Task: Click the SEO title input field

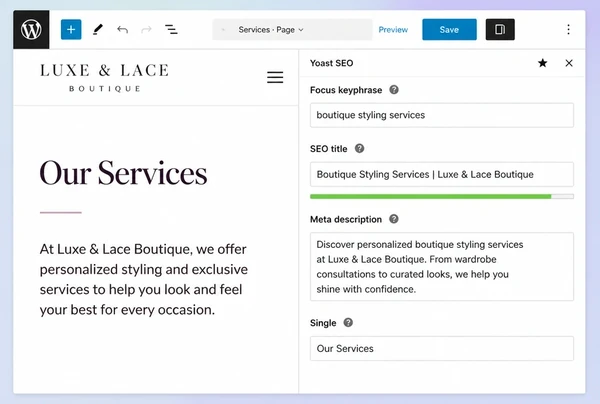Action: tap(442, 174)
